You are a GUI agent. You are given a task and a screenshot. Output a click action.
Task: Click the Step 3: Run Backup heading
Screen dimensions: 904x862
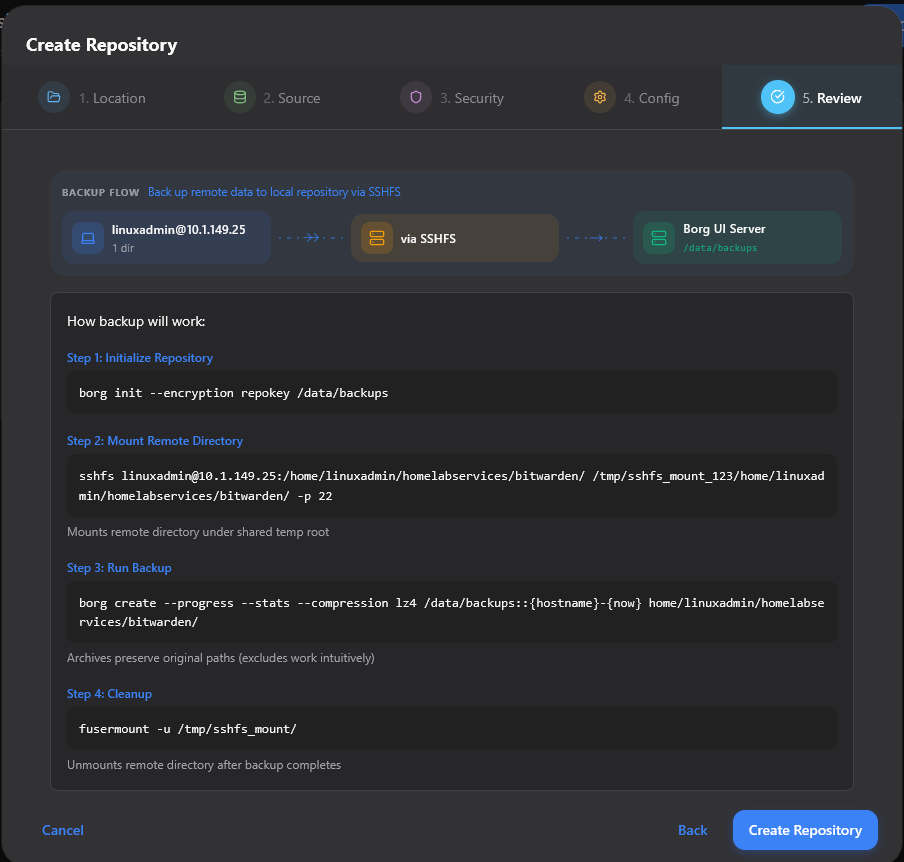click(118, 566)
